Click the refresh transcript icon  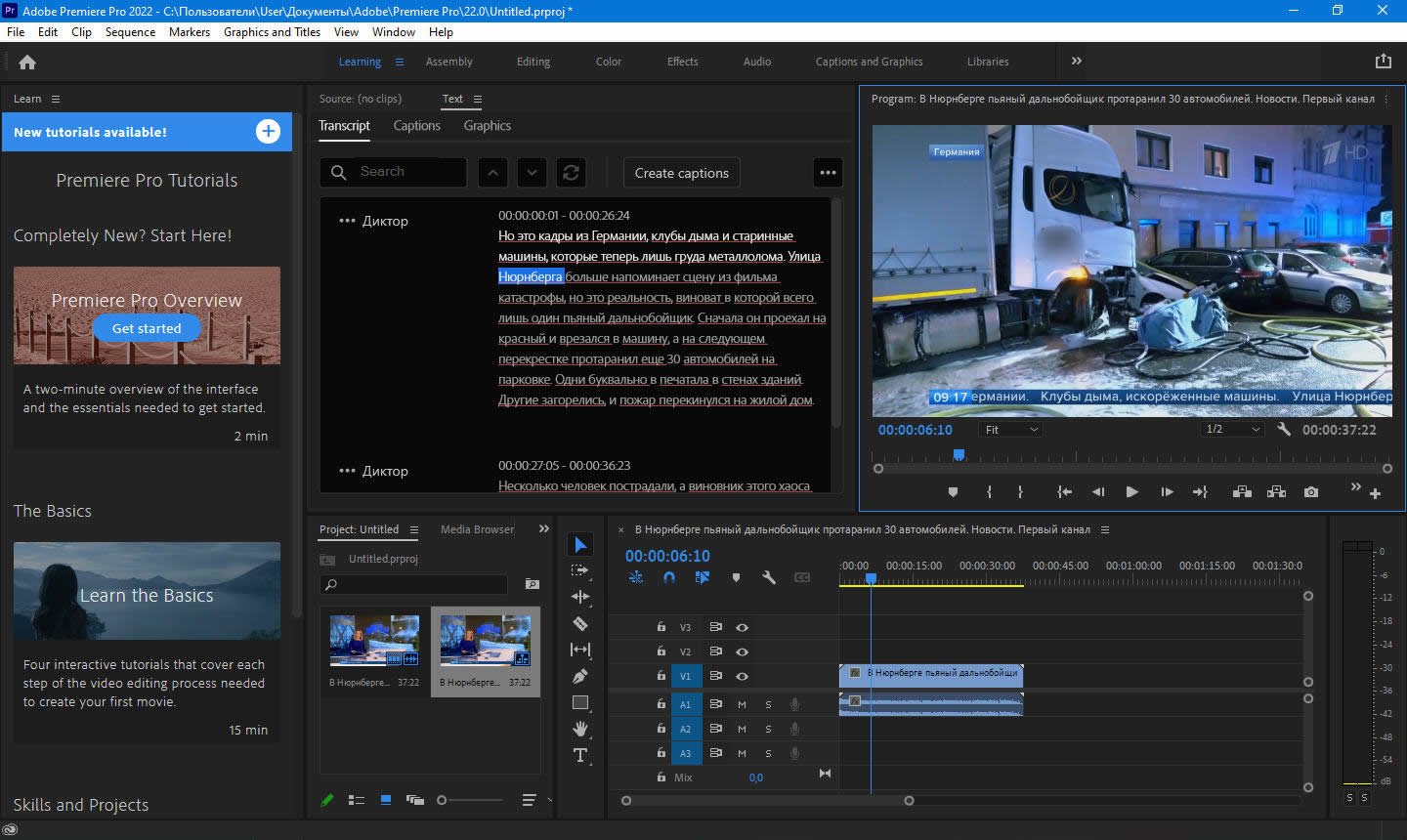click(571, 173)
